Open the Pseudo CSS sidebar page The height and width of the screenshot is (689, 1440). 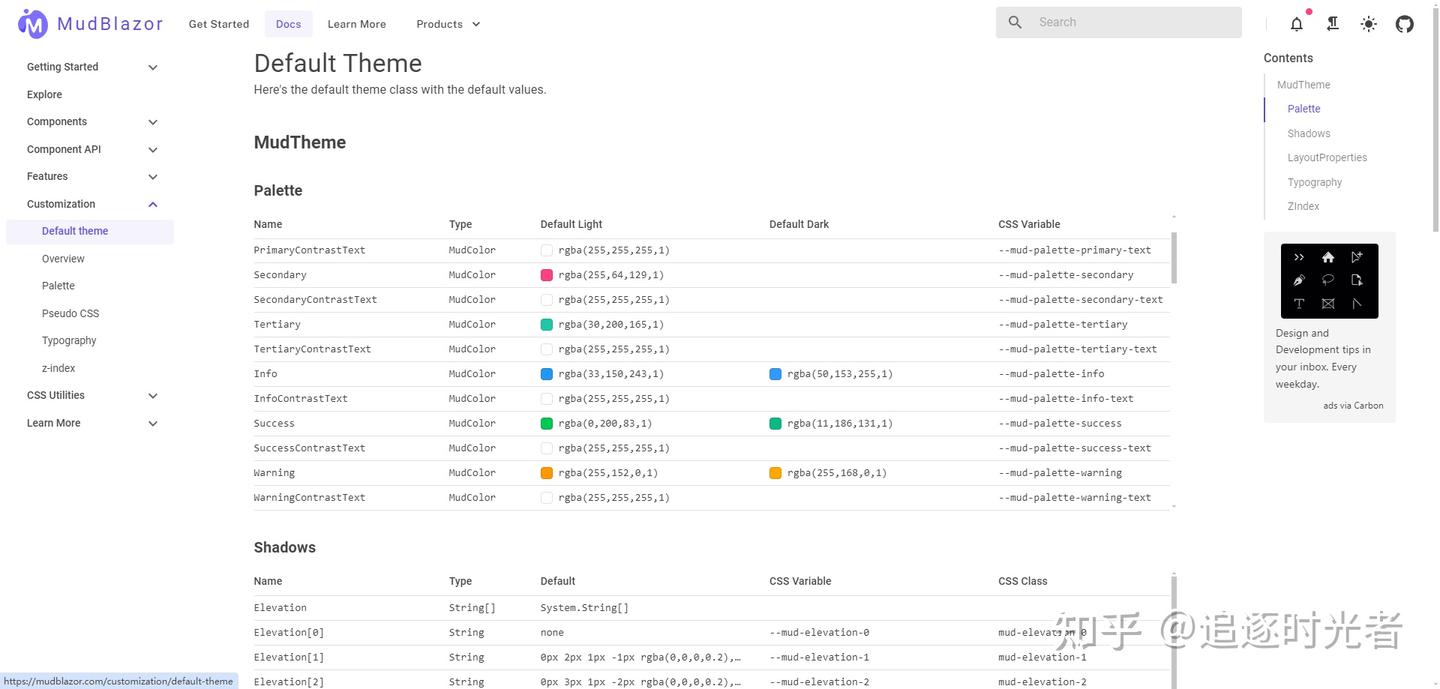pyautogui.click(x=70, y=313)
